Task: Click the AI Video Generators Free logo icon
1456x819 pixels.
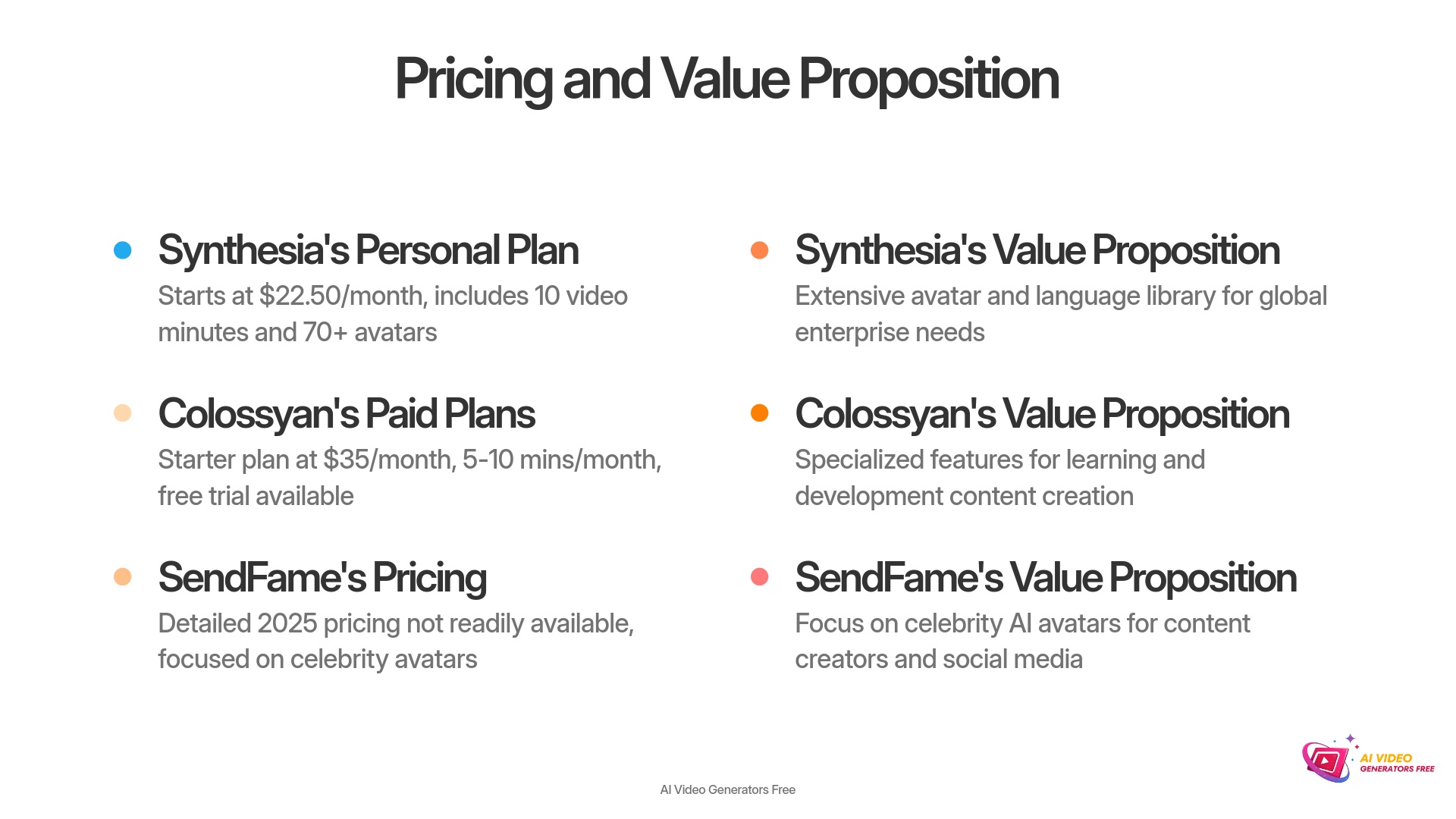Action: tap(1326, 761)
